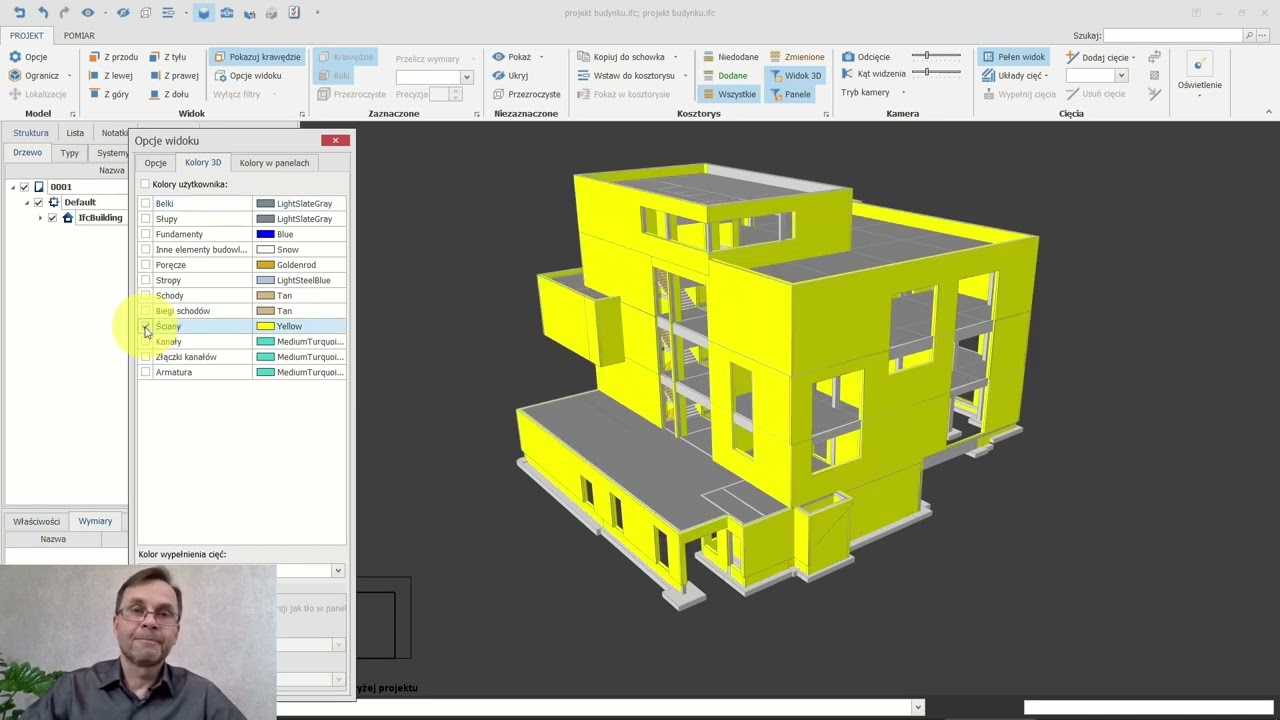Viewport: 1280px width, 720px height.
Task: Set view Z tyłu
Action: (x=168, y=57)
